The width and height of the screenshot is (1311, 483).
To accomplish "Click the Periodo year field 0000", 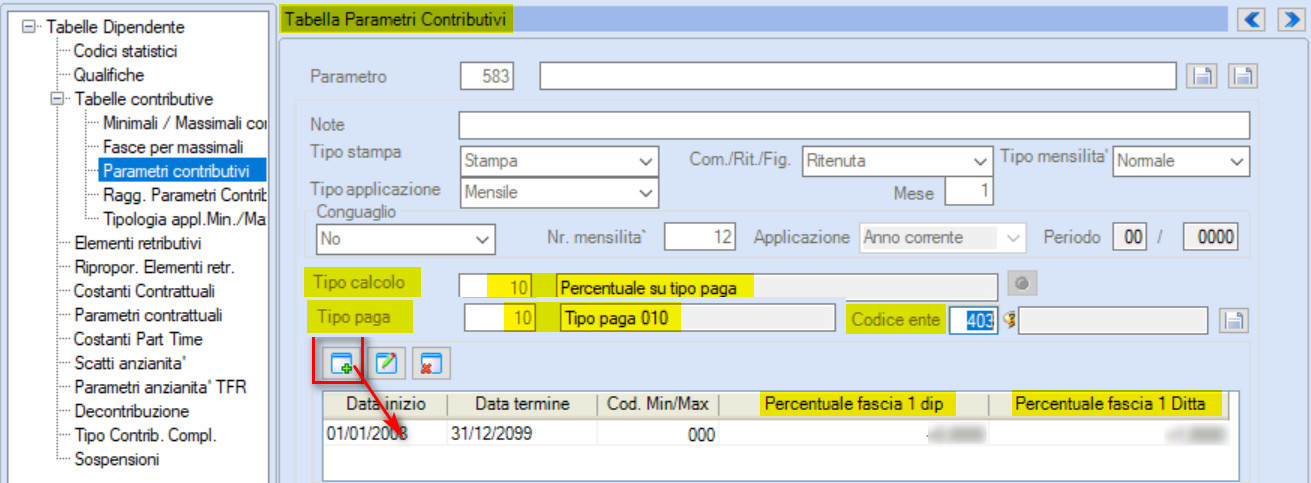I will [1210, 238].
